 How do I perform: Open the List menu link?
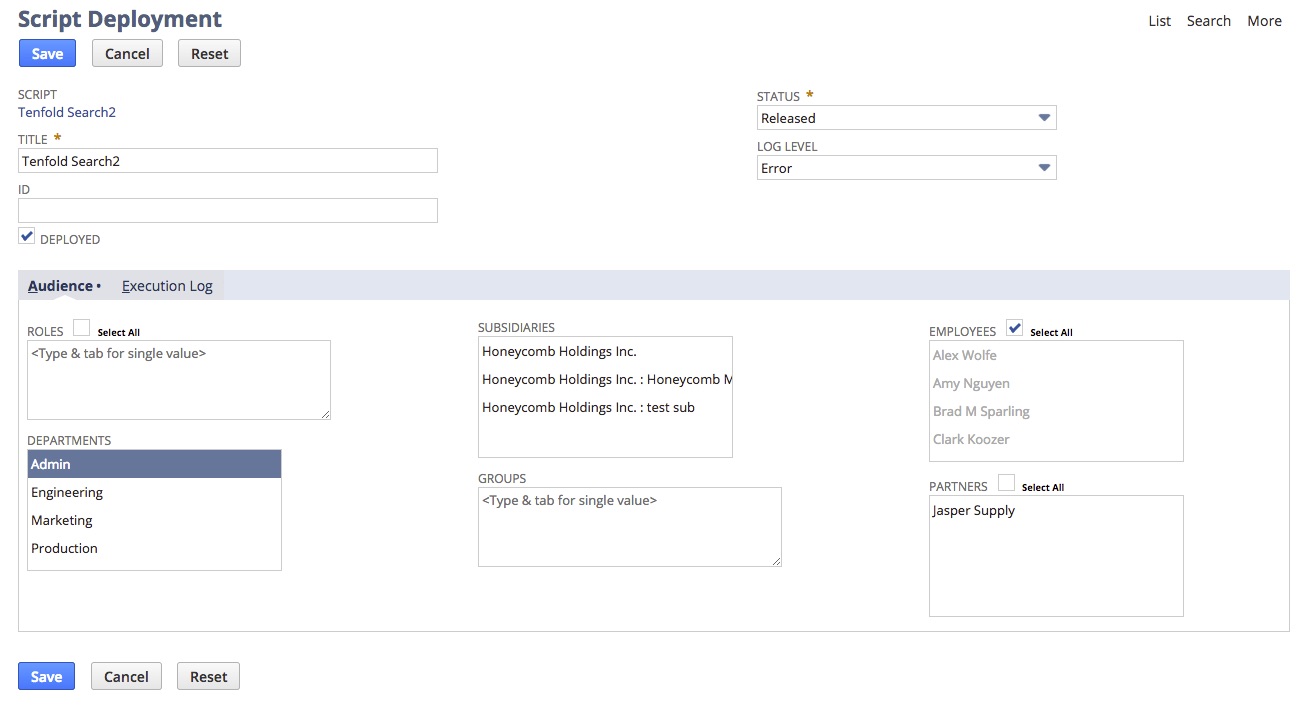tap(1159, 21)
